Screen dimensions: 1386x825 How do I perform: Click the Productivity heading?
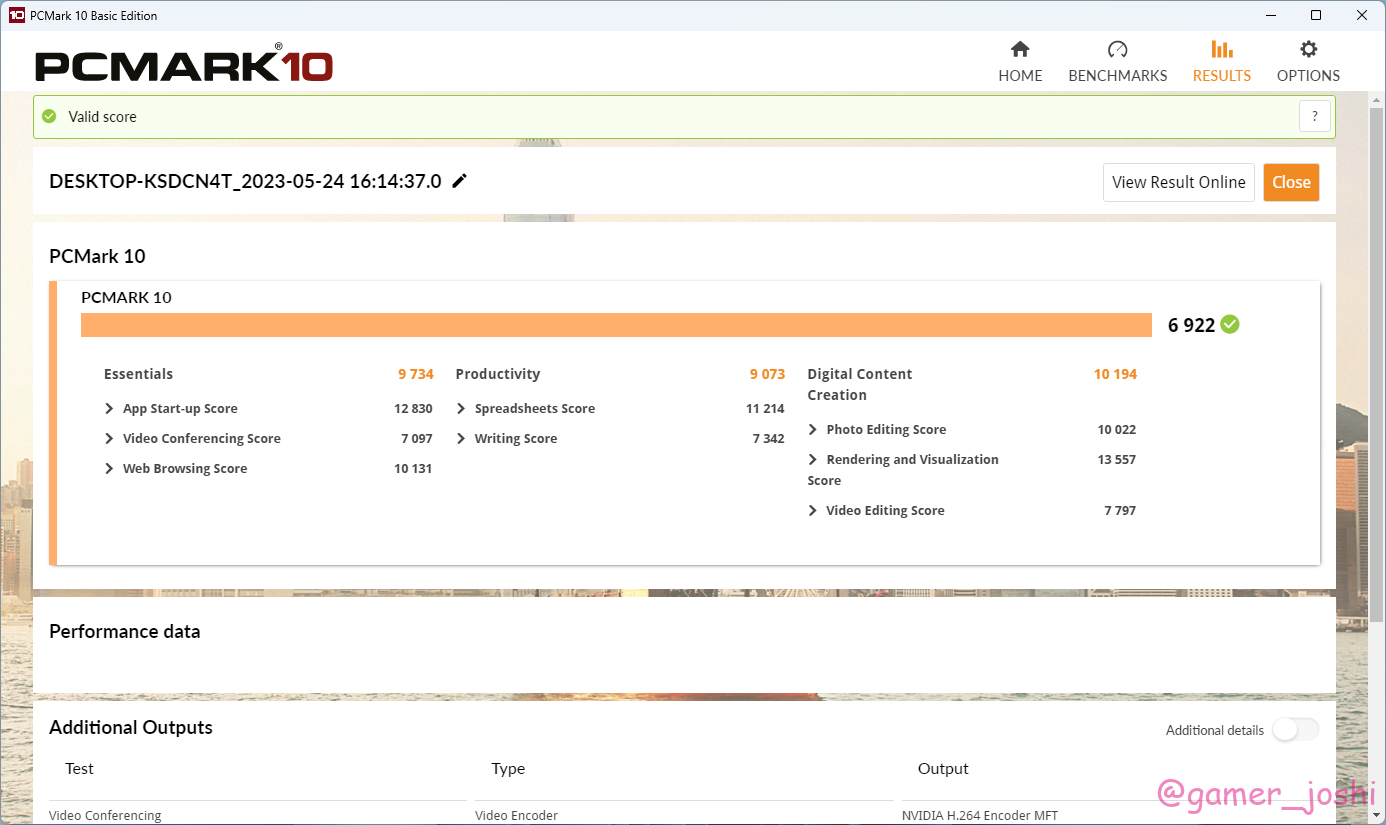(497, 374)
